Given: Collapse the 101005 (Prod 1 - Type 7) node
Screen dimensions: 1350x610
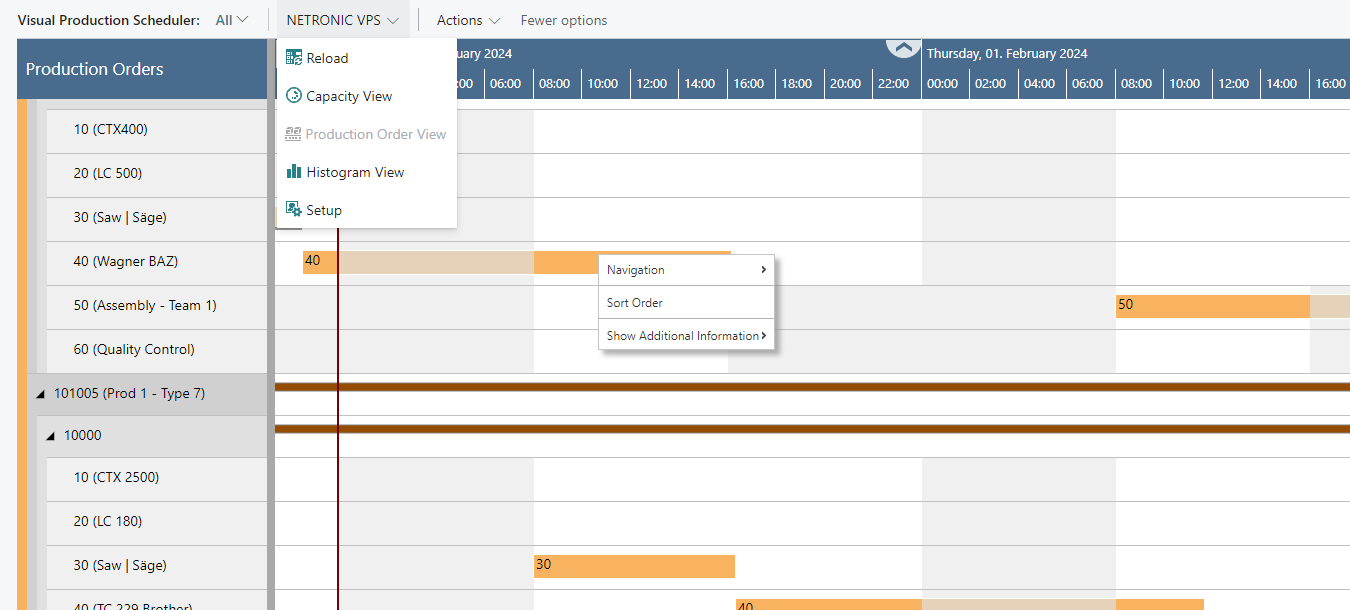Looking at the screenshot, I should point(42,393).
